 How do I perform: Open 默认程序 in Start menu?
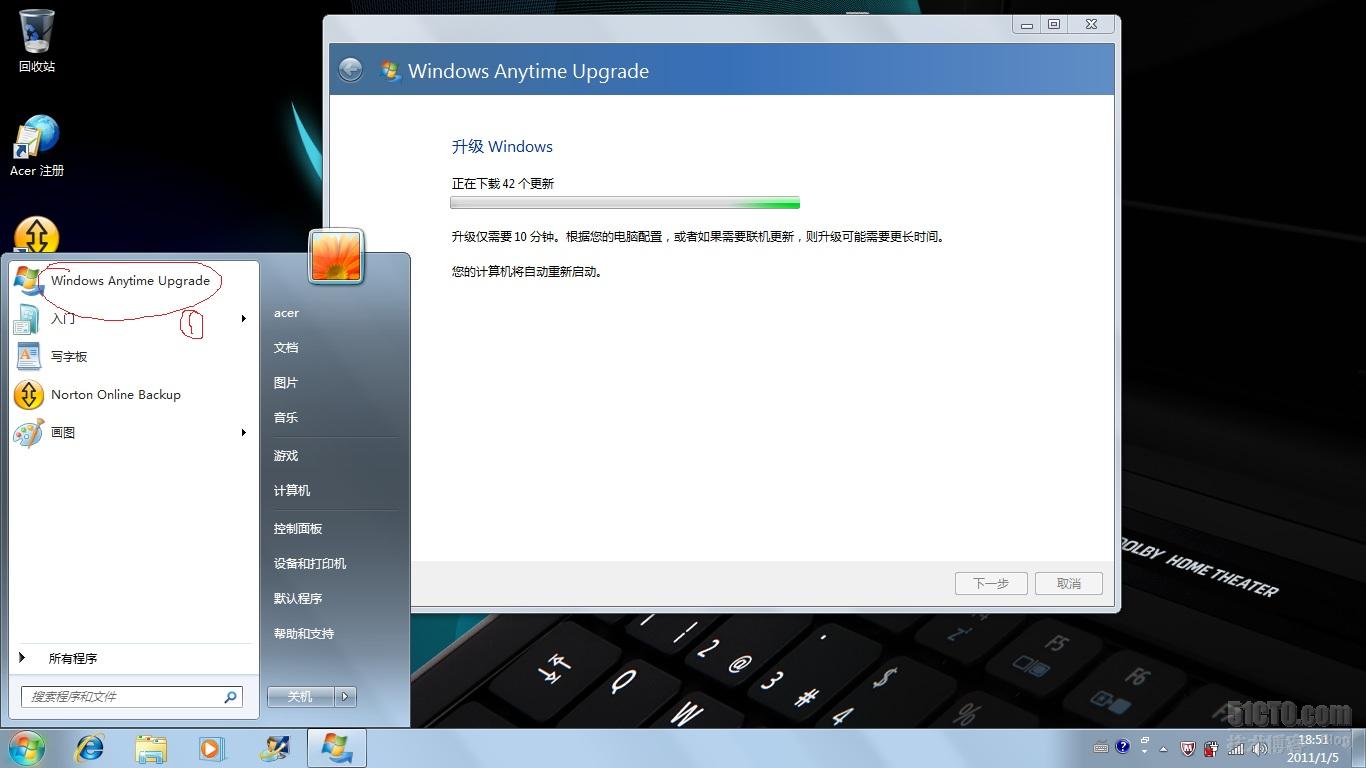[x=298, y=599]
